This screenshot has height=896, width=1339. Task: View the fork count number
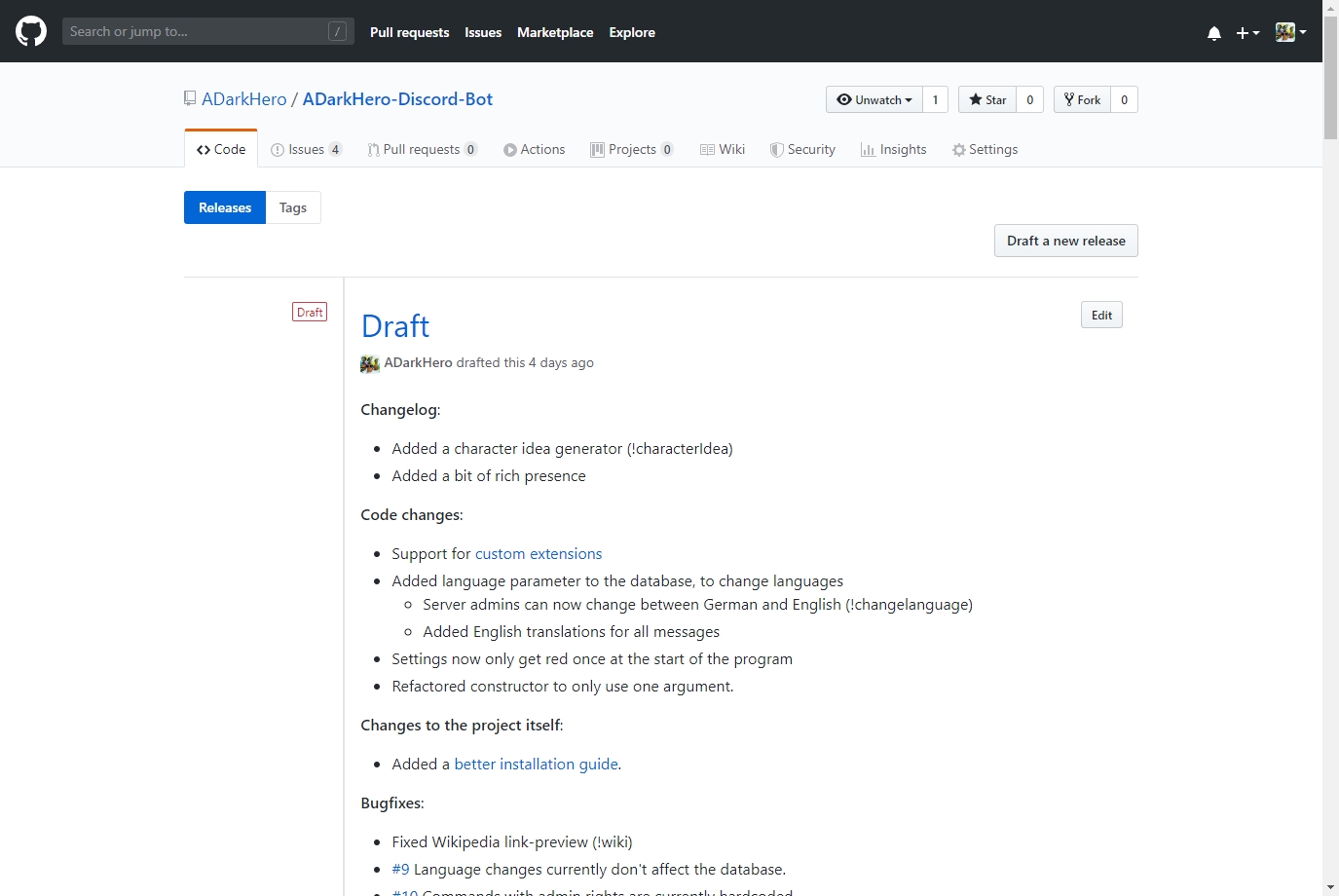[x=1125, y=99]
